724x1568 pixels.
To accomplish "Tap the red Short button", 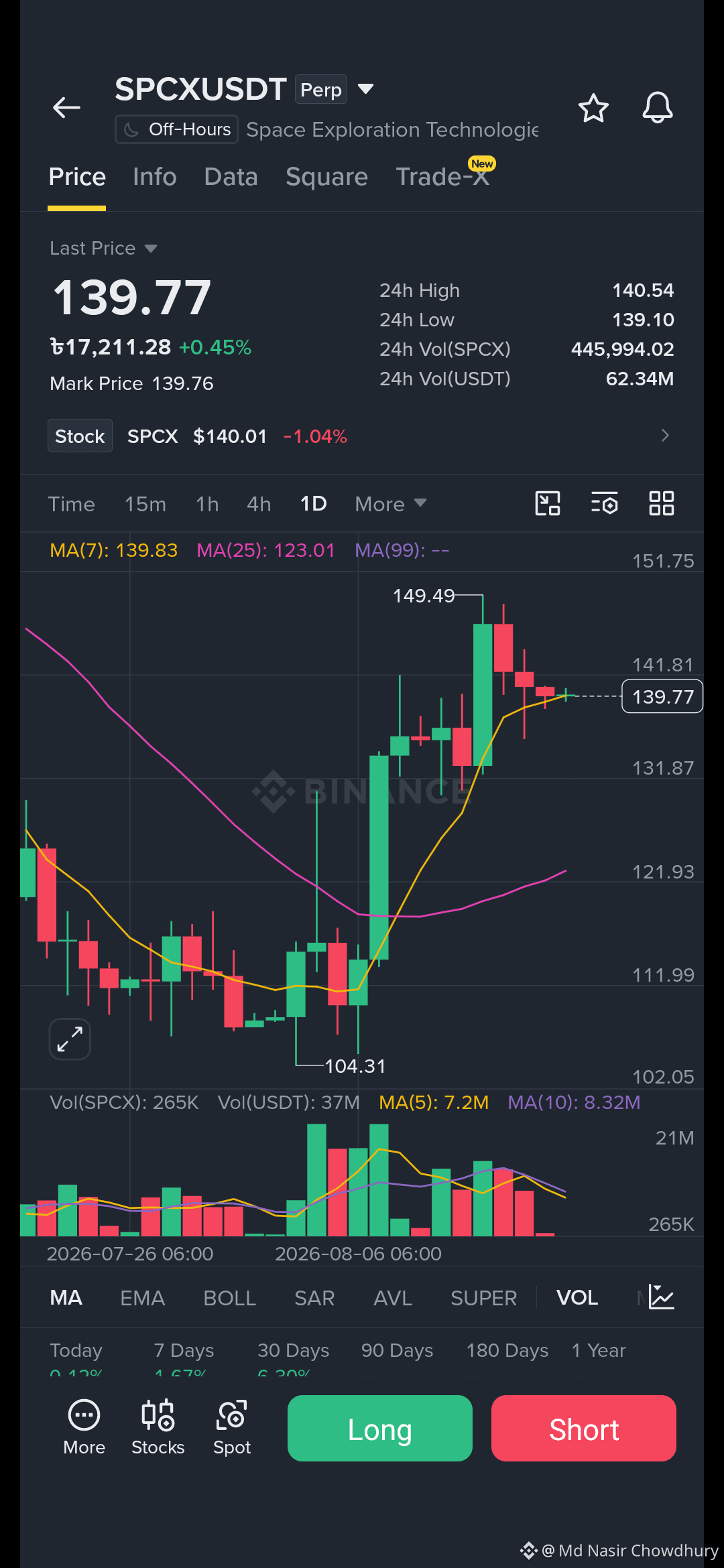I will [584, 1428].
